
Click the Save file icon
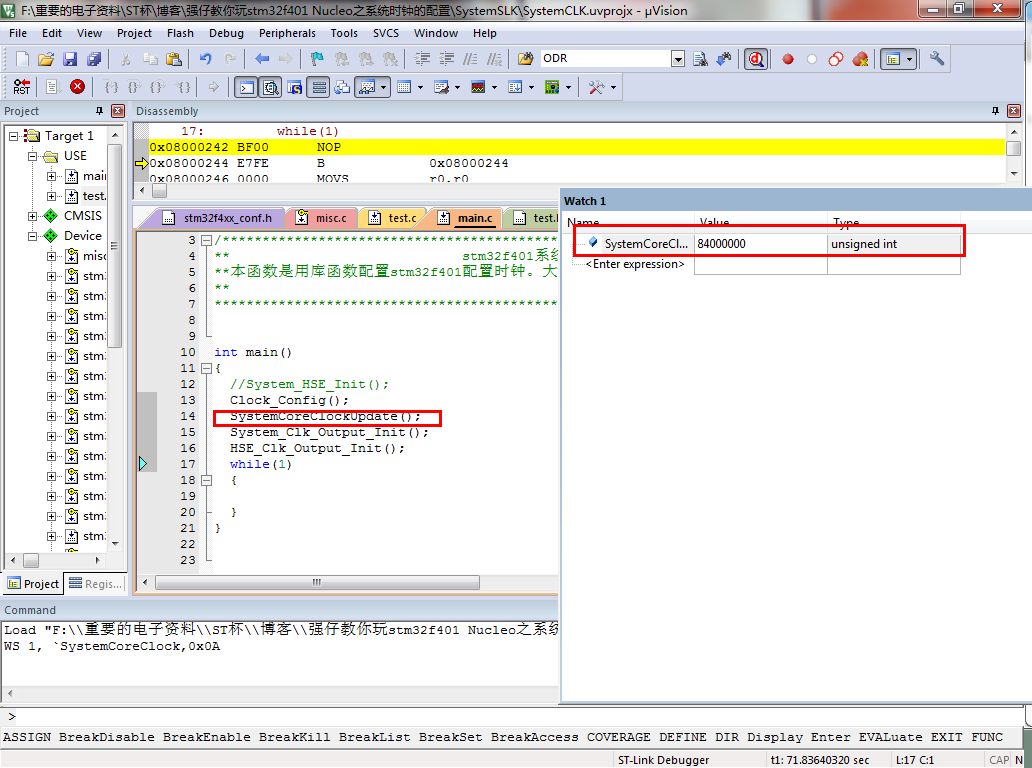70,59
